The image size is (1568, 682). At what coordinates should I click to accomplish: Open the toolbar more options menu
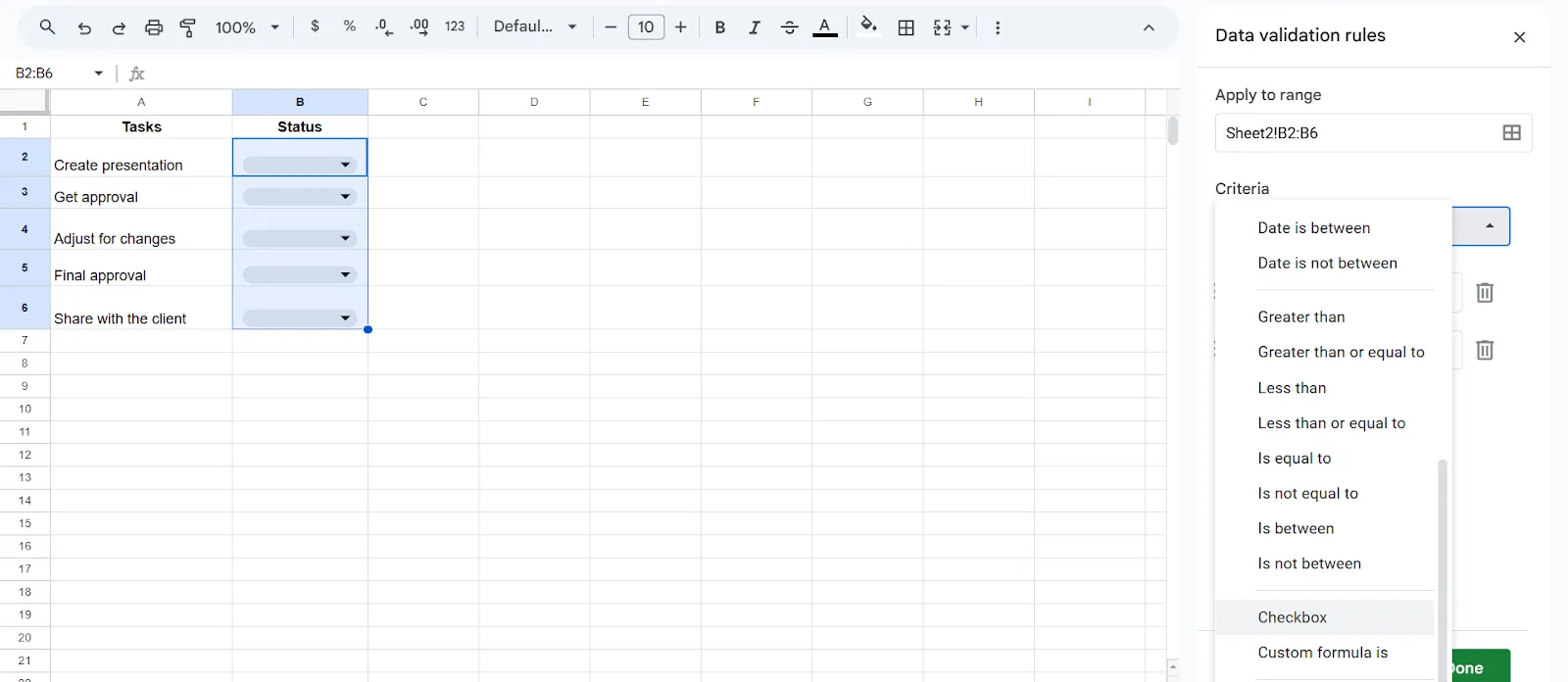(x=998, y=27)
